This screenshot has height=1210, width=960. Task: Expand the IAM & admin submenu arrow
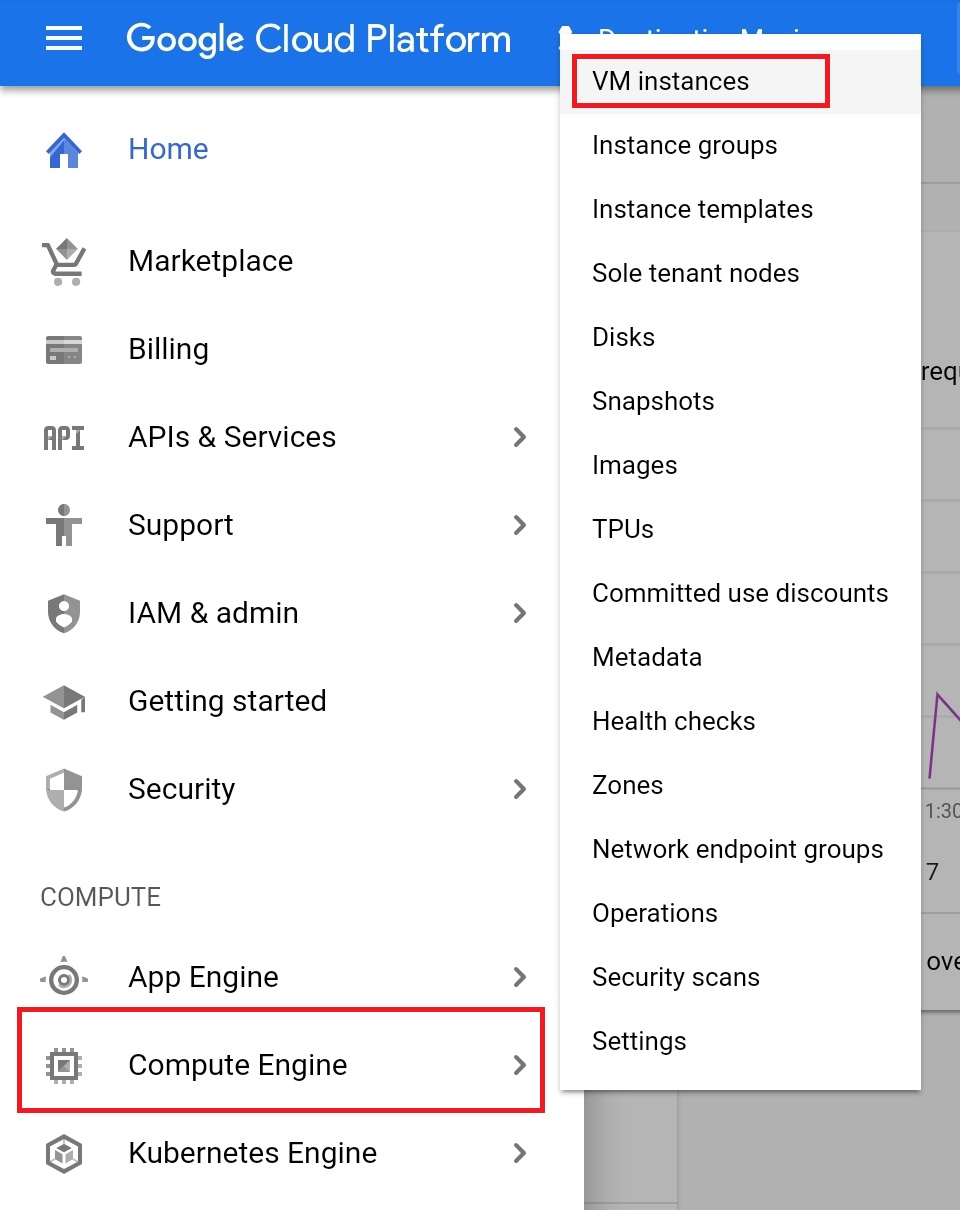pos(519,613)
